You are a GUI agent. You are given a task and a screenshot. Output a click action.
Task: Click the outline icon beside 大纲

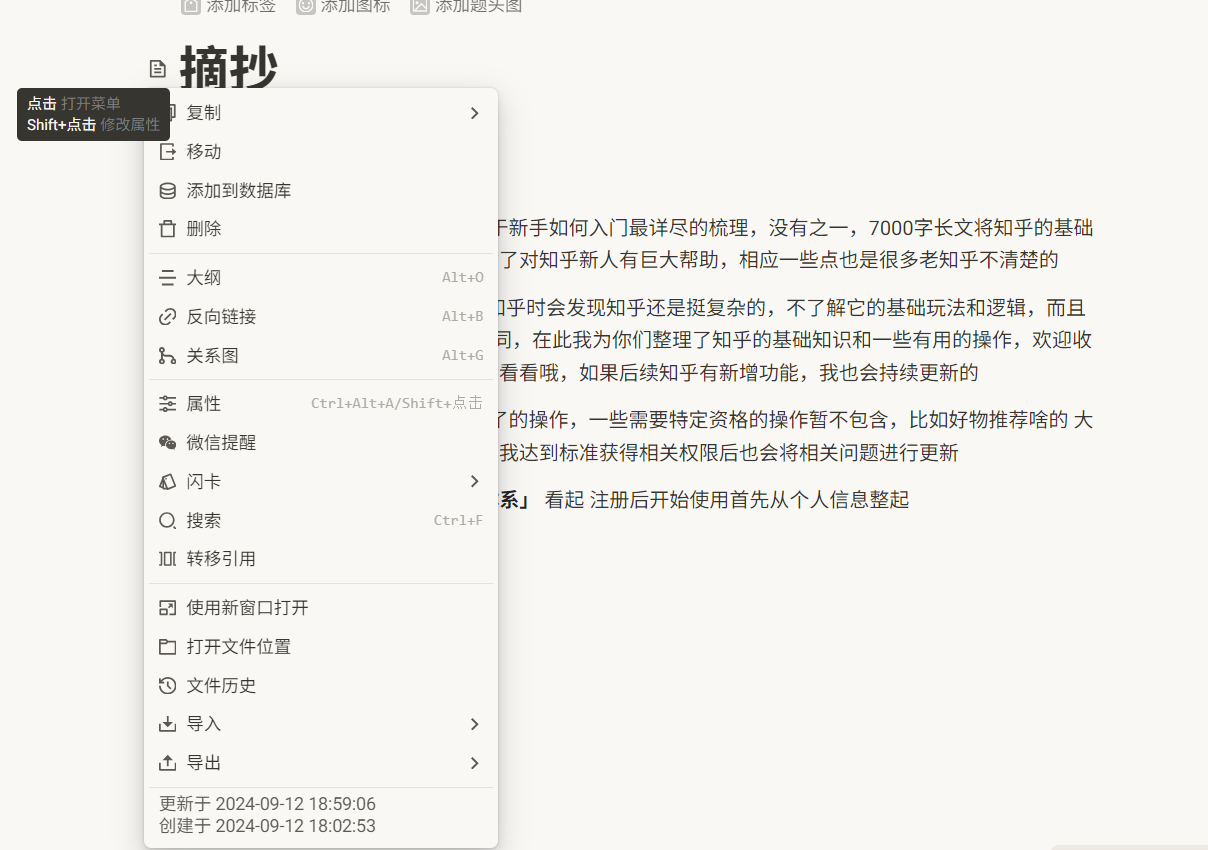pyautogui.click(x=166, y=277)
